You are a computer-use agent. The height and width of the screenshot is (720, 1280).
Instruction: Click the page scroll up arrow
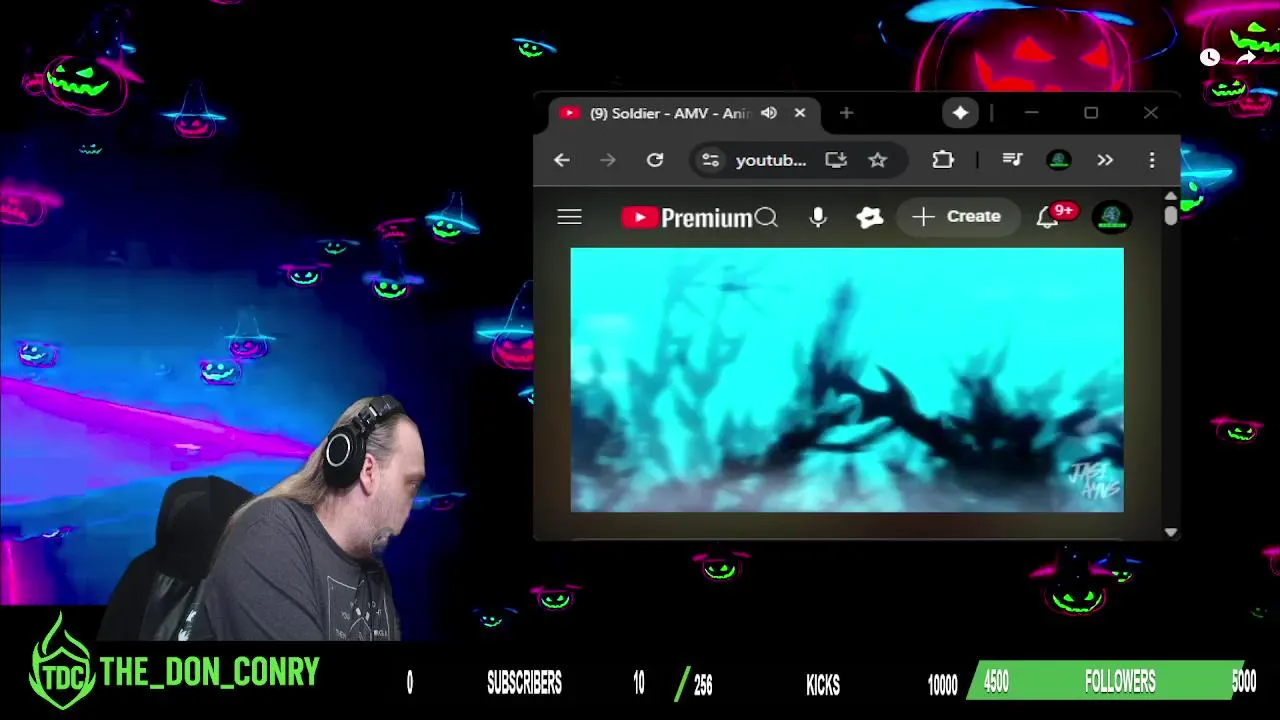(1171, 196)
